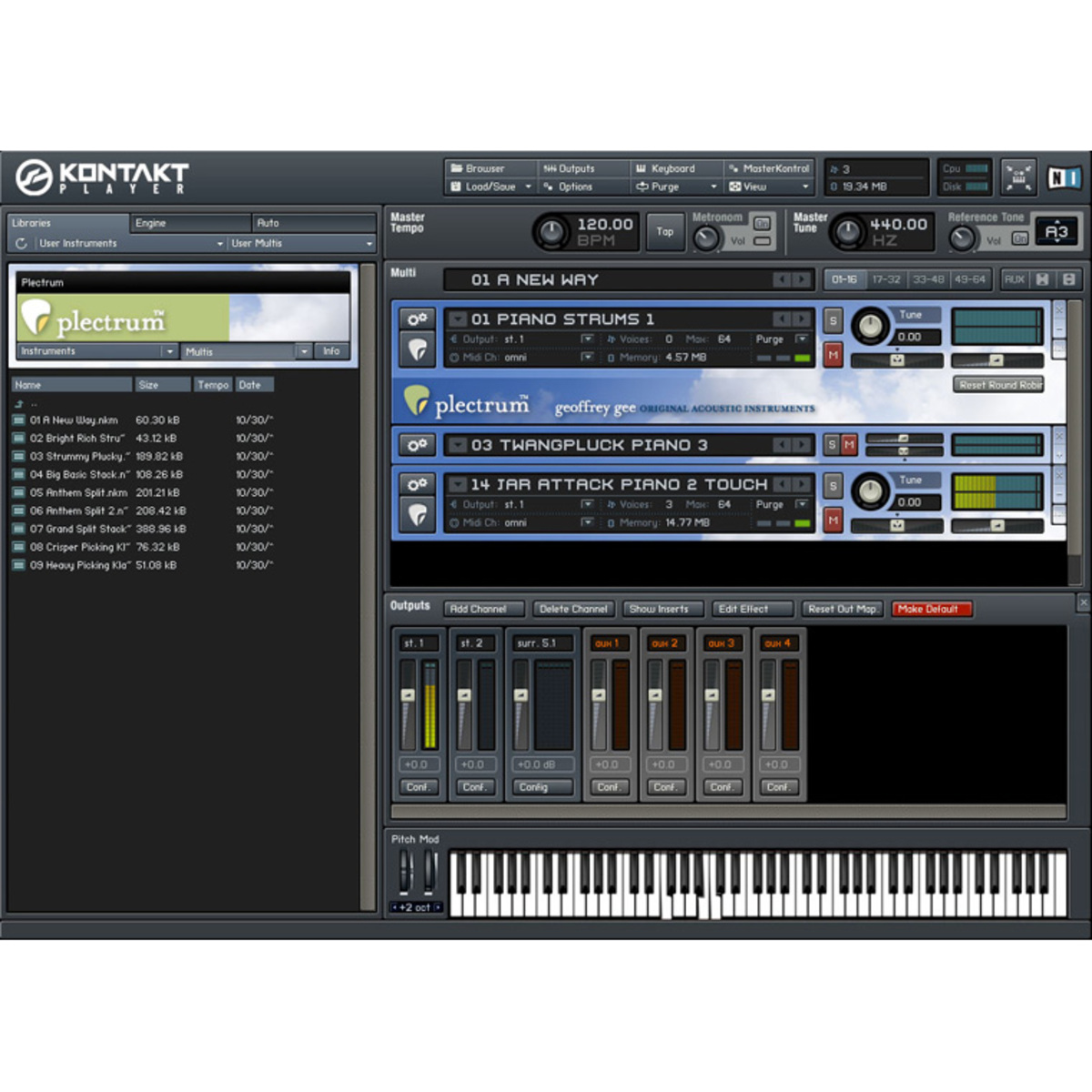Show rack page 17-32
1092x1092 pixels.
(x=886, y=279)
